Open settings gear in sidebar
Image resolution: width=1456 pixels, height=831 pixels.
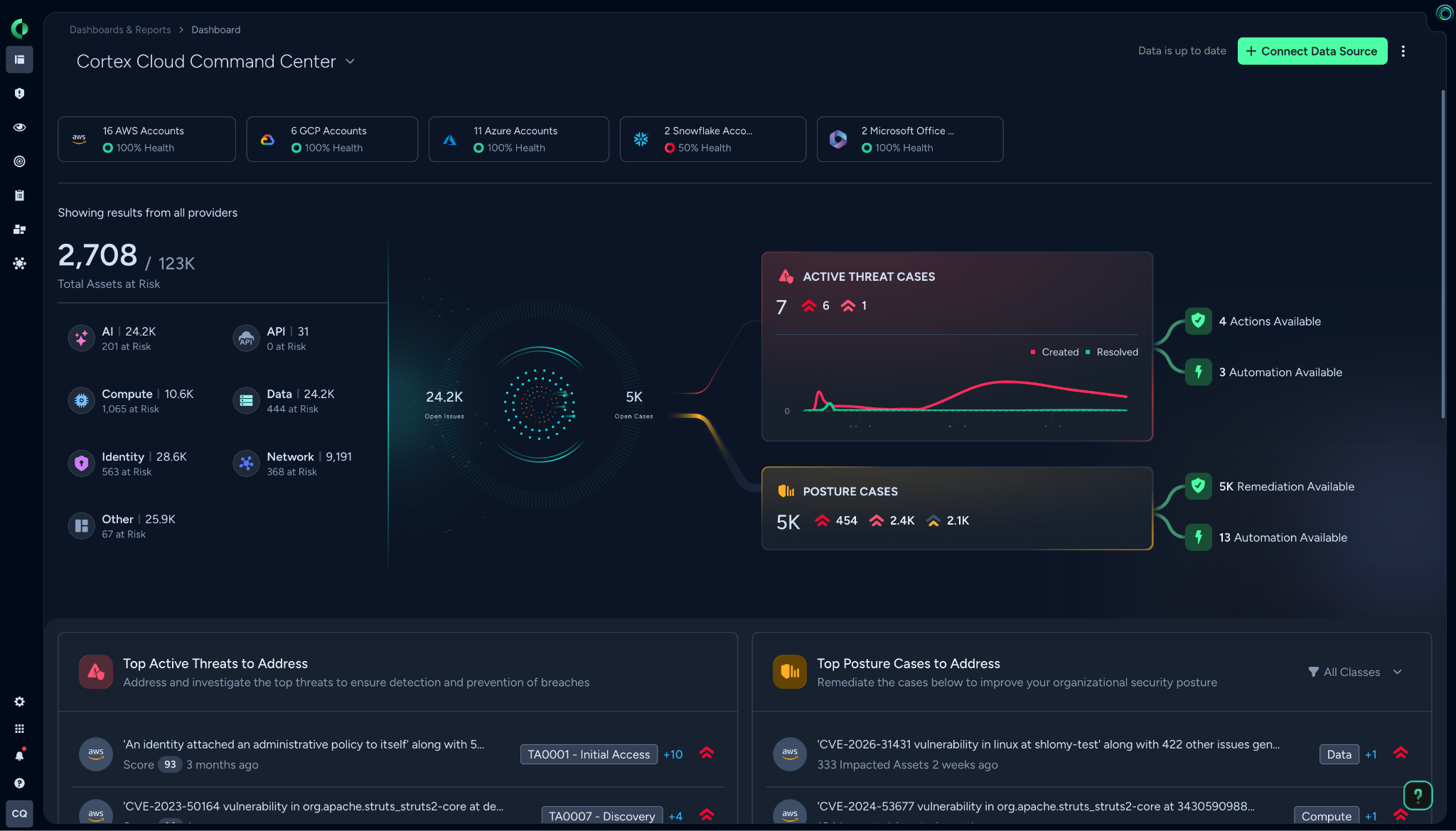point(19,702)
